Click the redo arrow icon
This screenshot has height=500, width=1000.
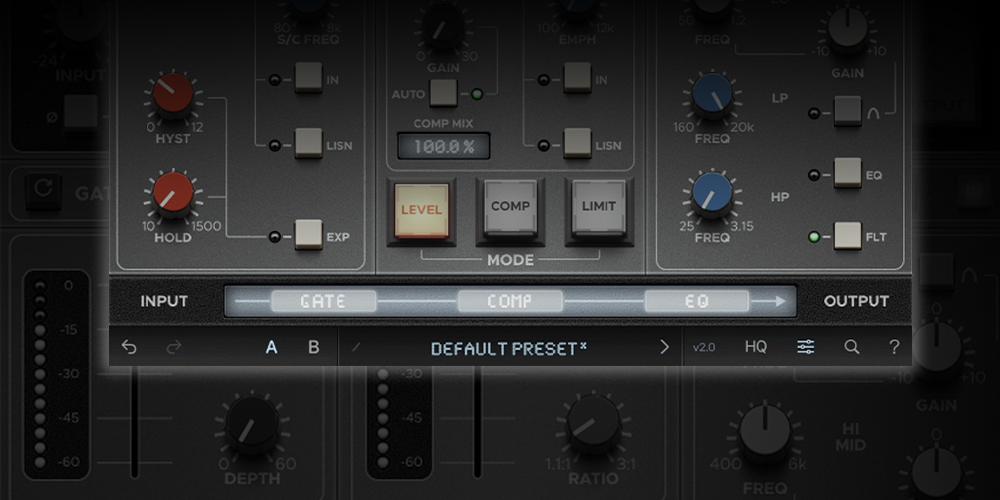coord(173,347)
